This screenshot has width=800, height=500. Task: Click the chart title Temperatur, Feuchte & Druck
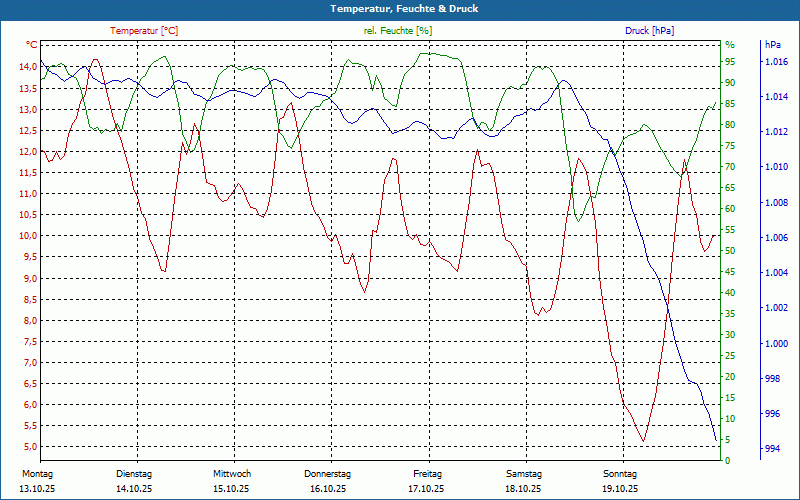coord(404,9)
